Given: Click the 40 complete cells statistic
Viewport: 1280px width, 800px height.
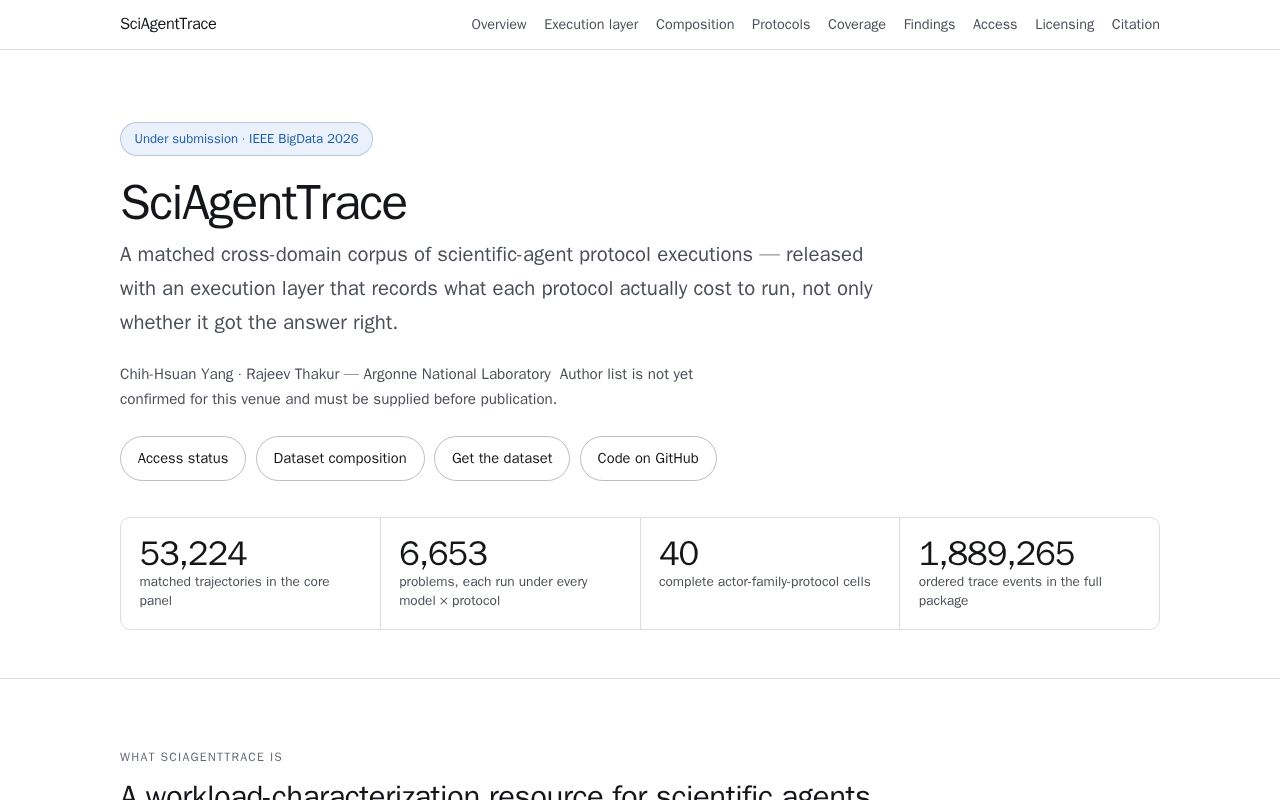Looking at the screenshot, I should click(x=770, y=573).
